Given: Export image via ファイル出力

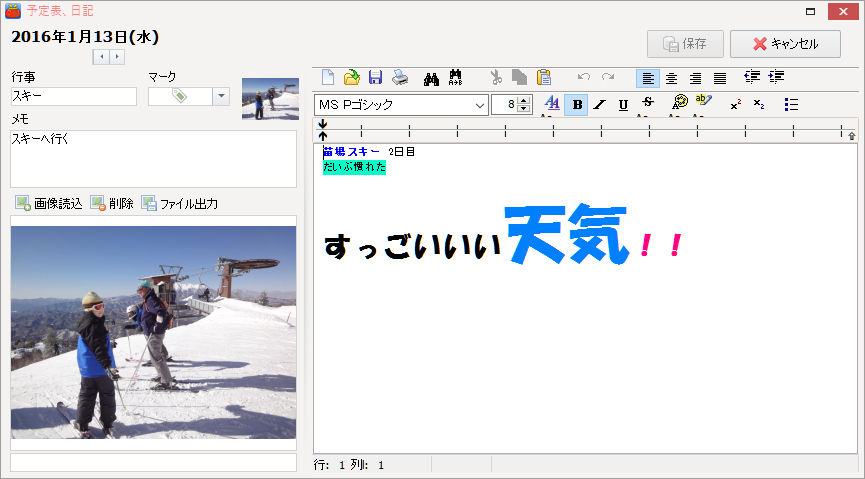Looking at the screenshot, I should pos(180,204).
